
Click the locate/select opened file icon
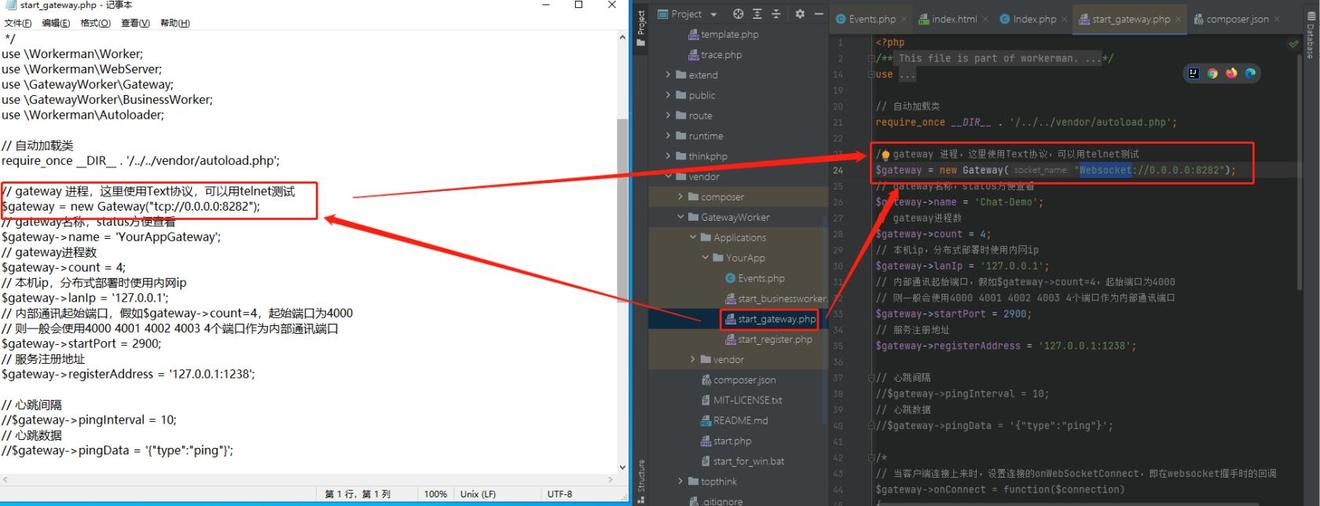click(738, 14)
